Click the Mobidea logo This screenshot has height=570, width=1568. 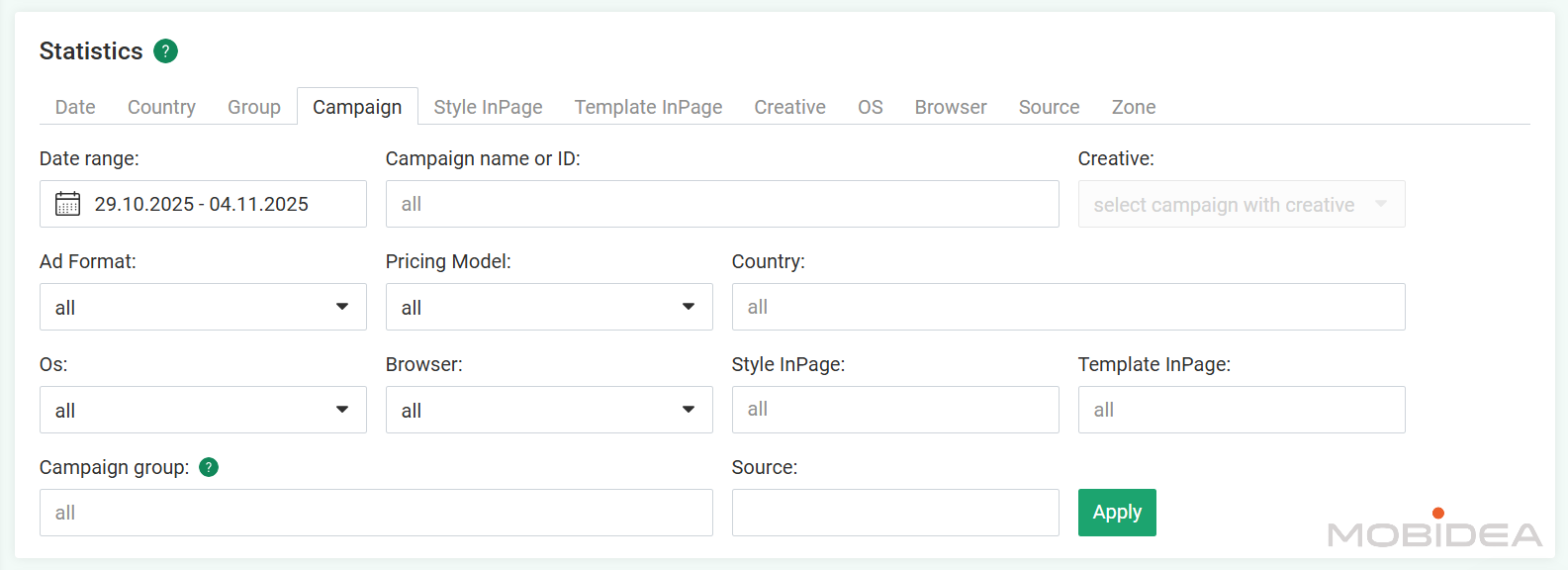click(x=1434, y=529)
